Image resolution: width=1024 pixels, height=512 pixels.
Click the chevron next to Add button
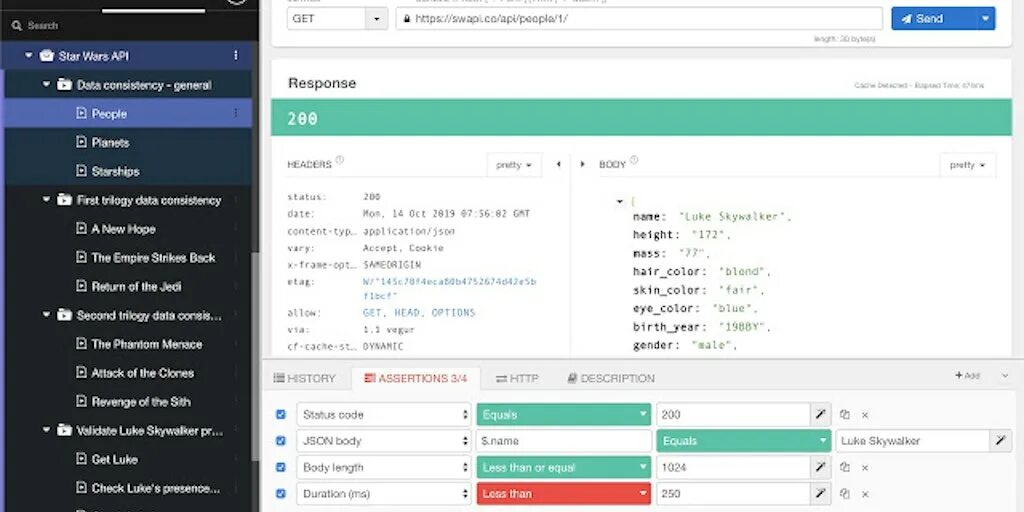pos(1004,376)
